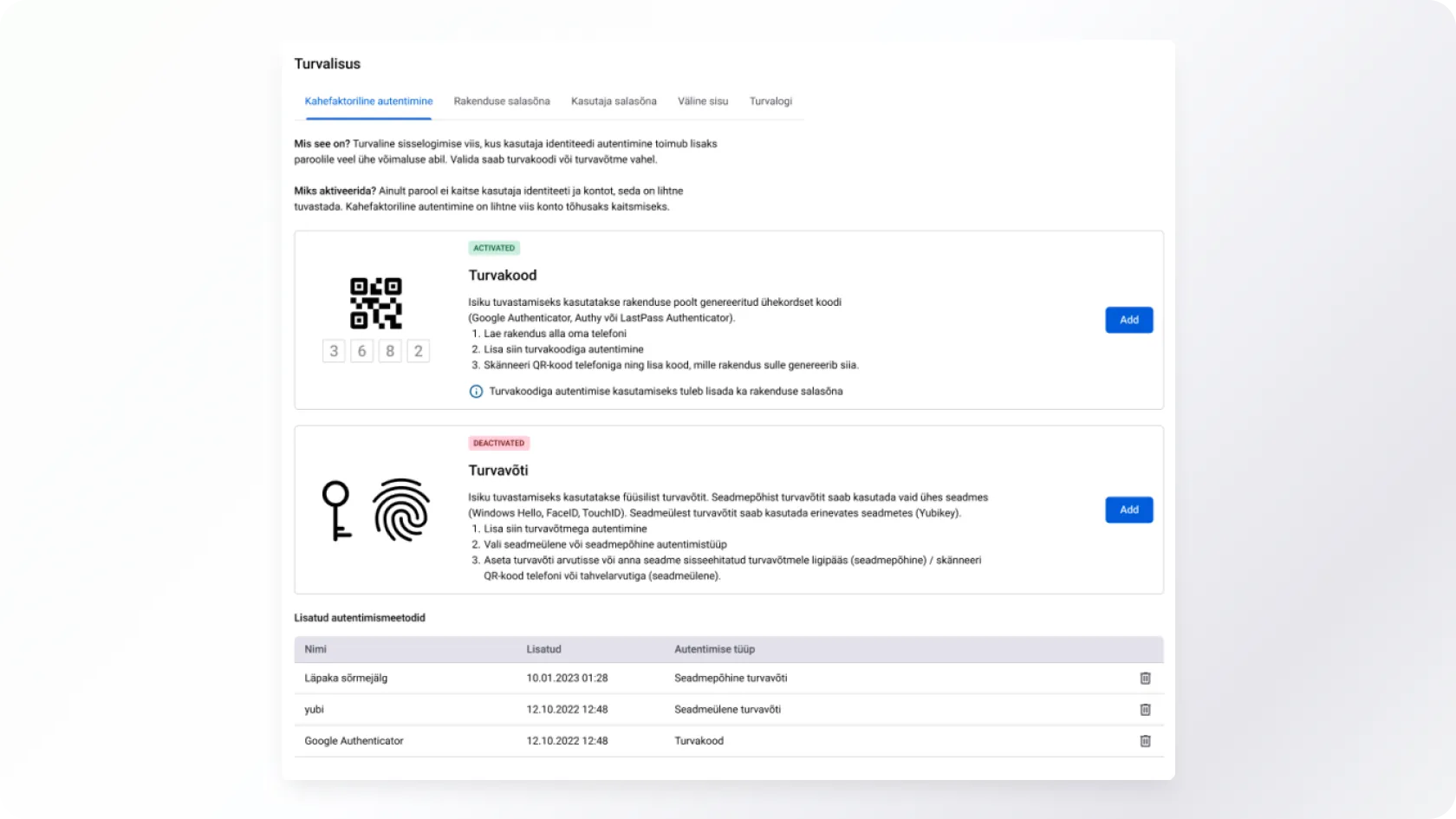Viewport: 1456px width, 819px height.
Task: Click the Autentimise tüüp column header
Action: point(714,649)
